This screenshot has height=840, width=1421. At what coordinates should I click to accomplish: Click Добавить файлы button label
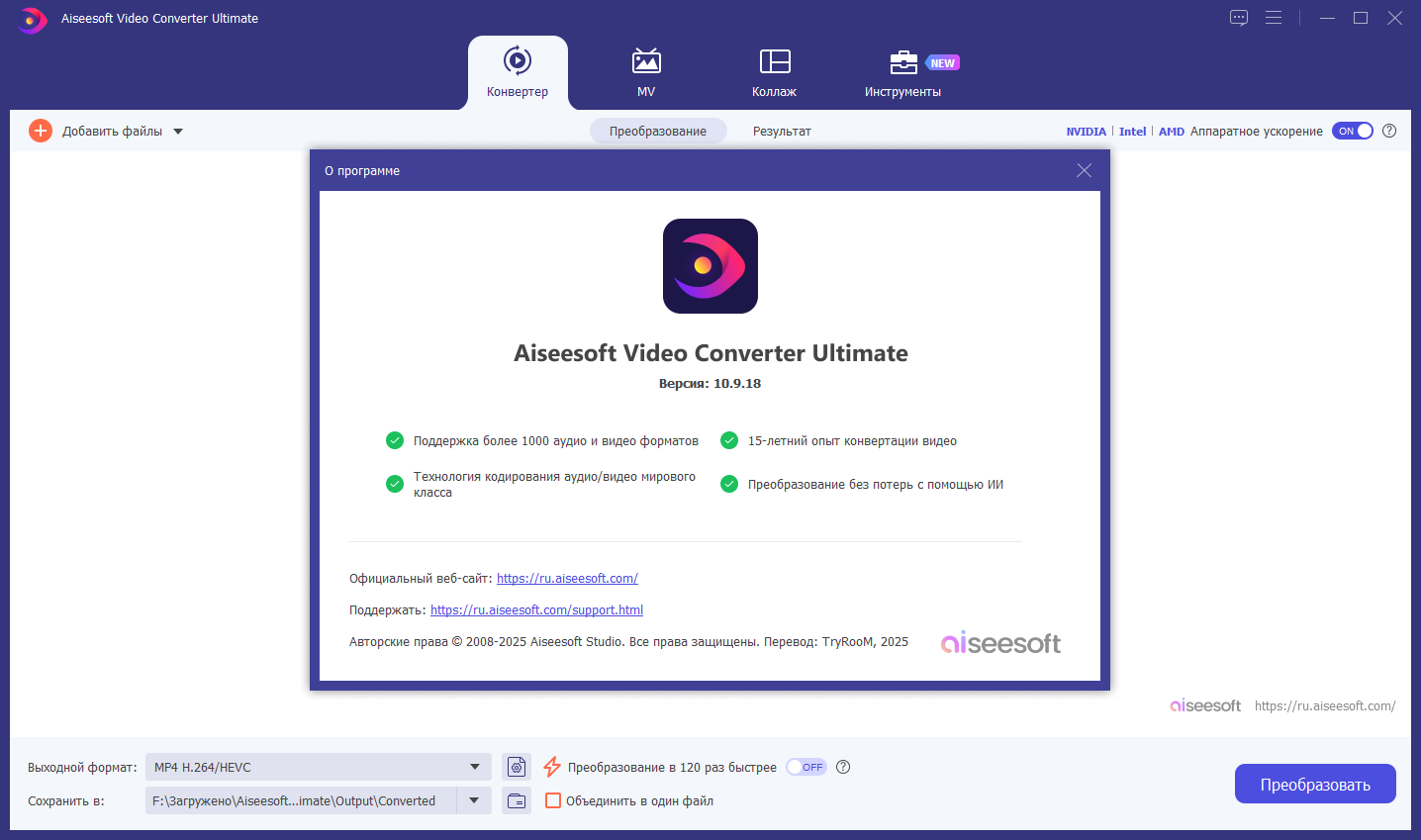112,131
